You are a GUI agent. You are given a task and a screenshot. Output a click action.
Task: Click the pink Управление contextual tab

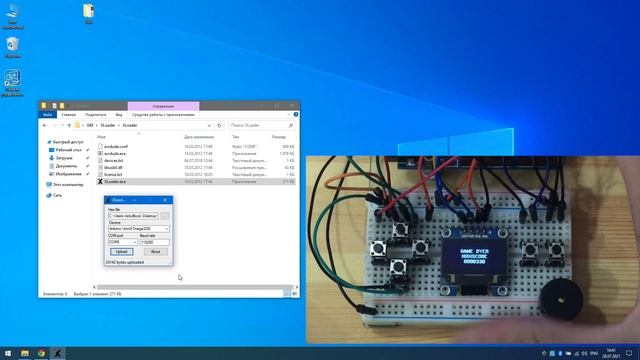click(x=163, y=106)
